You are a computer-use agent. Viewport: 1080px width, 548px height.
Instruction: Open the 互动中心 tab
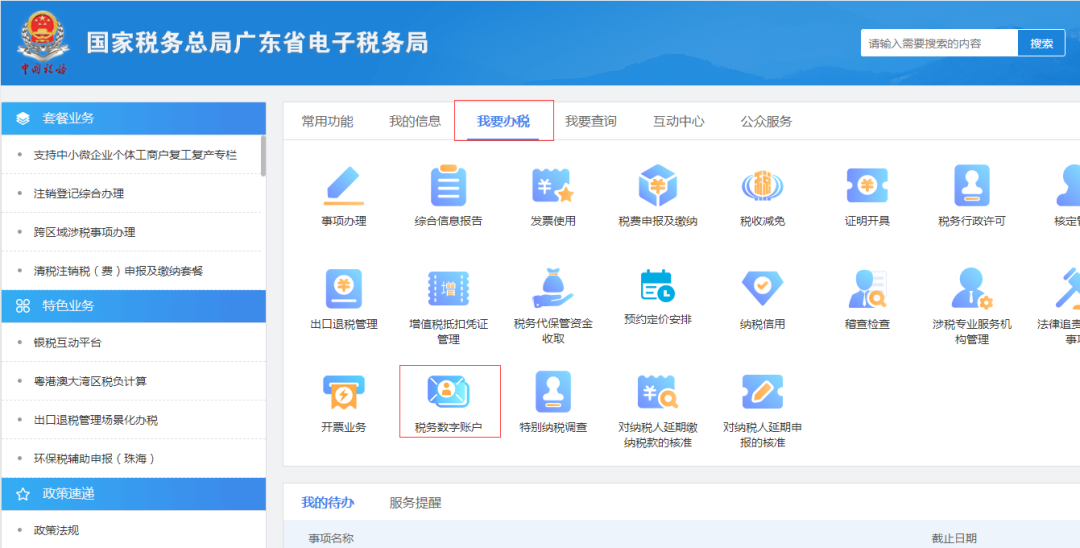tap(678, 122)
